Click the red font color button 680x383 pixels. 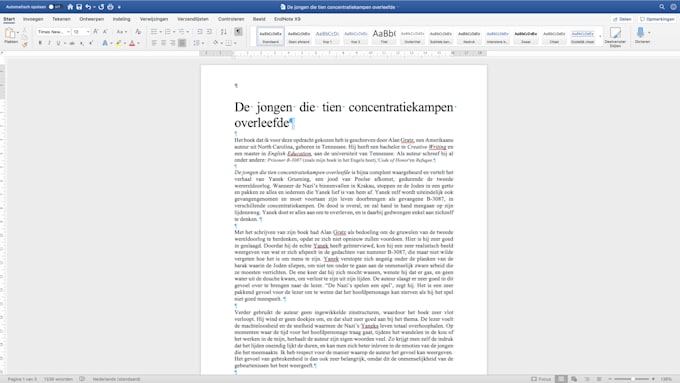(132, 43)
